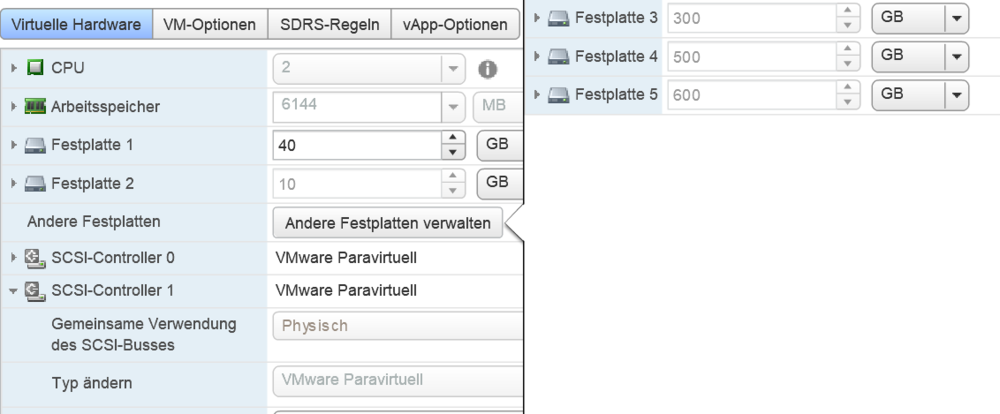Open the Festplatte 3 GB unit dropdown
The width and height of the screenshot is (1000, 414).
(957, 18)
